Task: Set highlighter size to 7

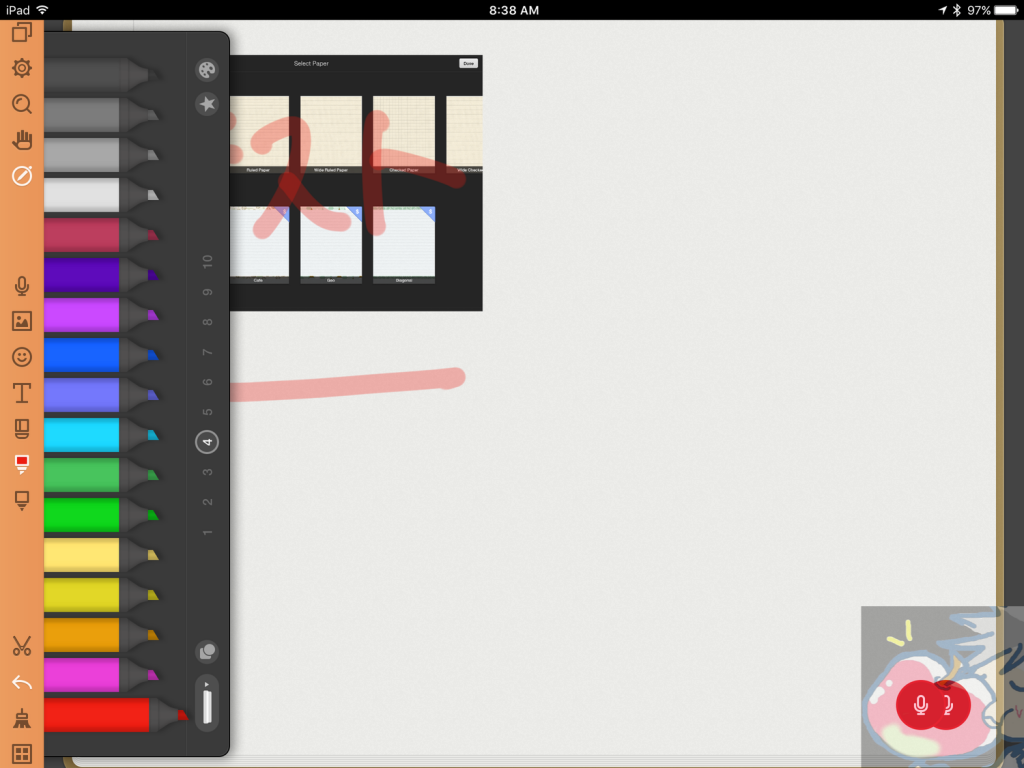Action: click(x=207, y=352)
